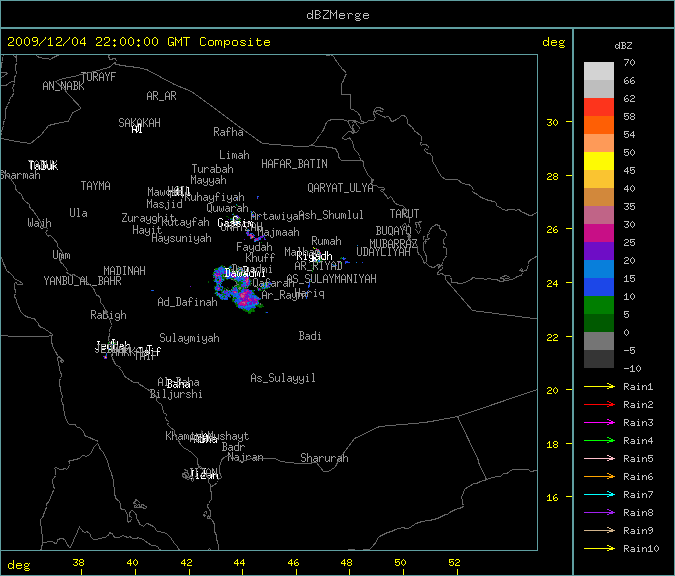Viewport: 675px width, 576px height.
Task: Click the AR_AR city label
Action: tap(161, 96)
